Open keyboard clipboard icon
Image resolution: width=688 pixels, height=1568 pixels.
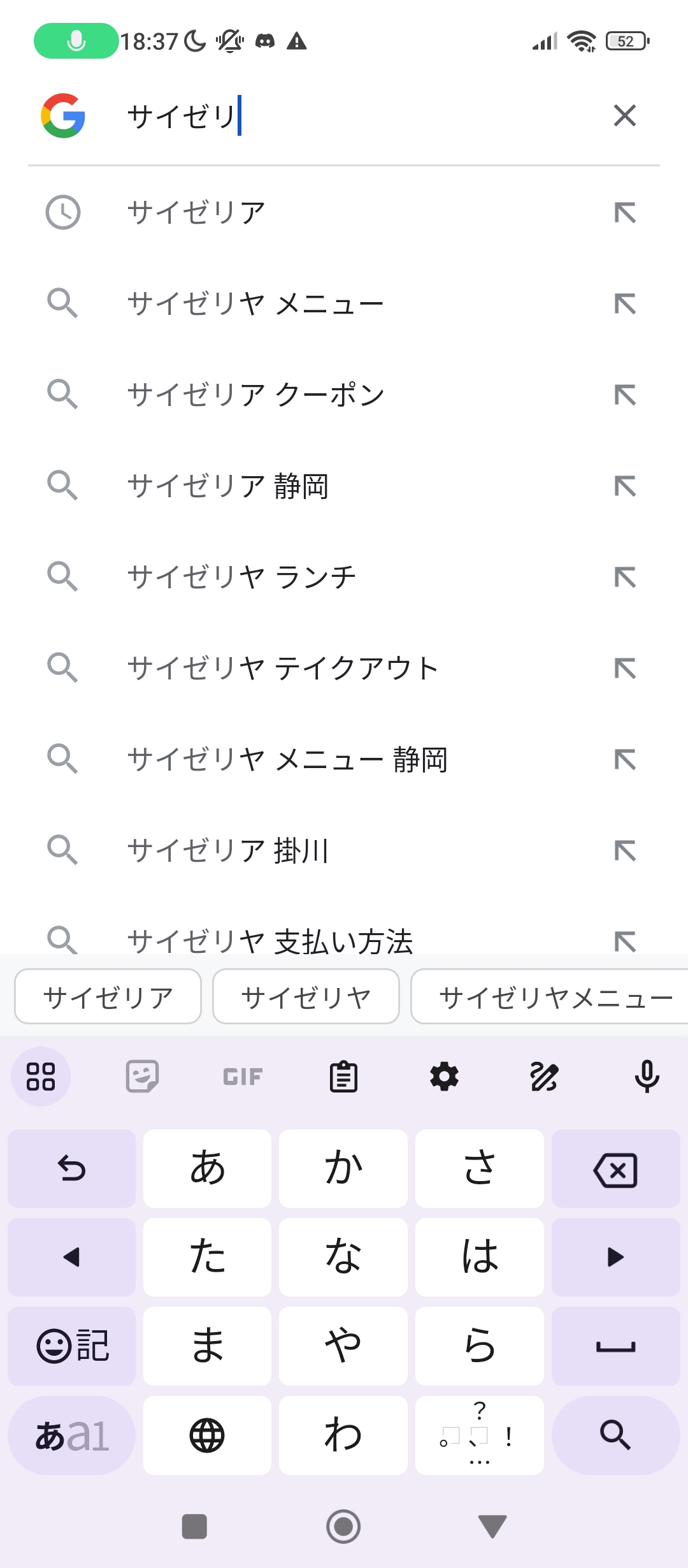pos(343,1077)
